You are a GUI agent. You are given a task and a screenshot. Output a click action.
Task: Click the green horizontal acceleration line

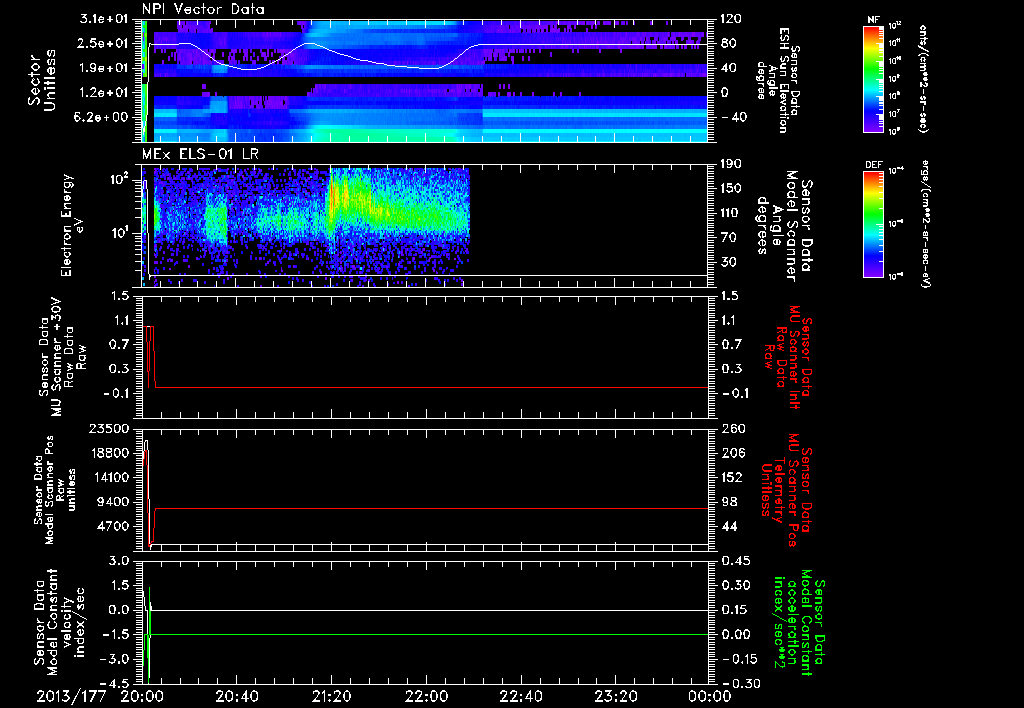pyautogui.click(x=430, y=634)
